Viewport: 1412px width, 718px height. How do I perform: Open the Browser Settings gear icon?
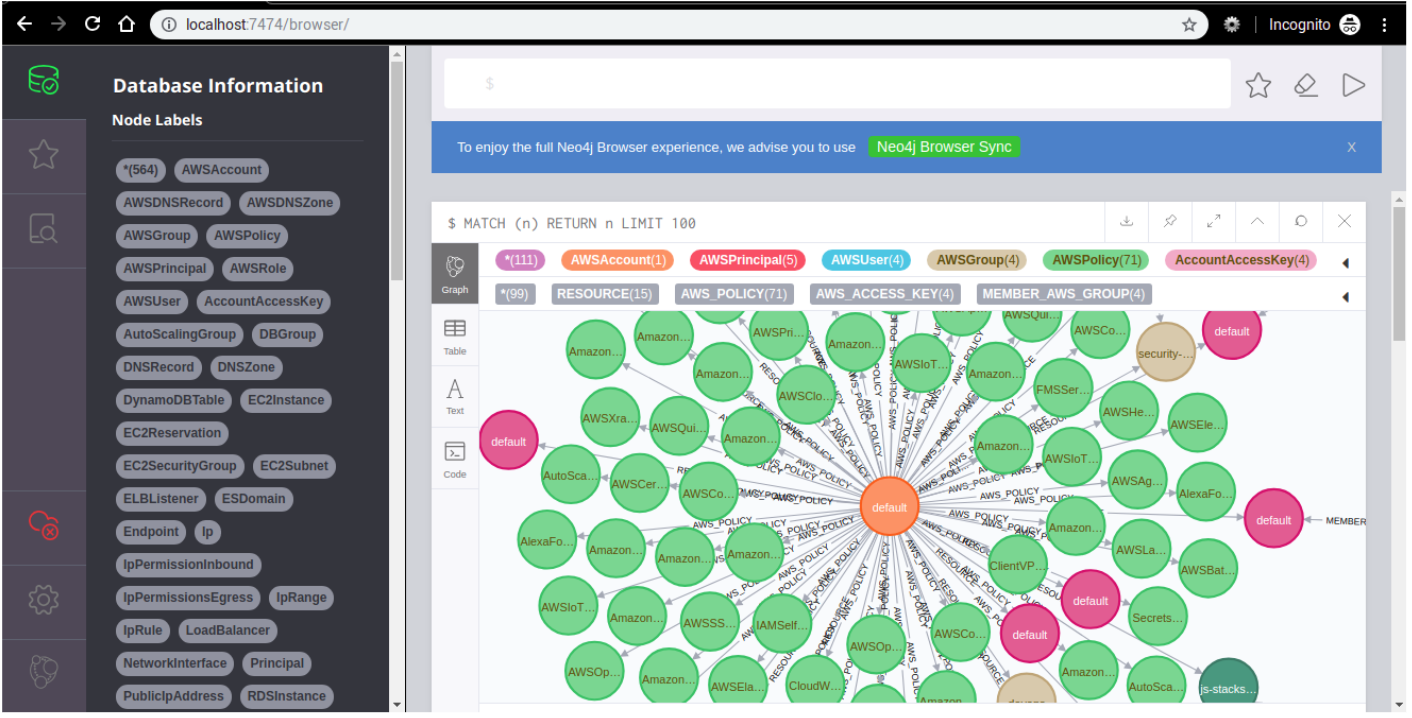point(43,599)
